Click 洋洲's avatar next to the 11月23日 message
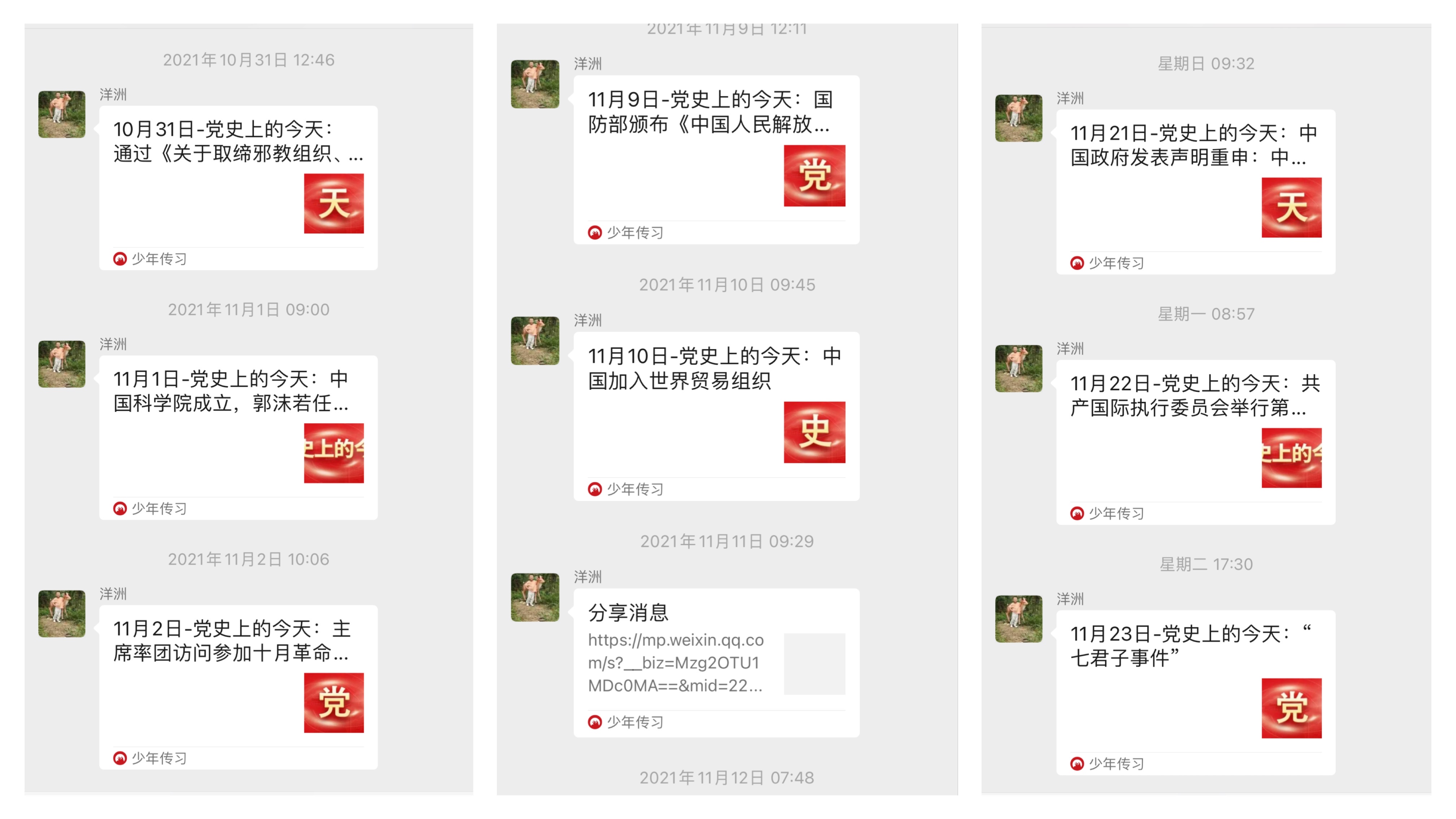Viewport: 1456px width, 819px height. click(1019, 619)
